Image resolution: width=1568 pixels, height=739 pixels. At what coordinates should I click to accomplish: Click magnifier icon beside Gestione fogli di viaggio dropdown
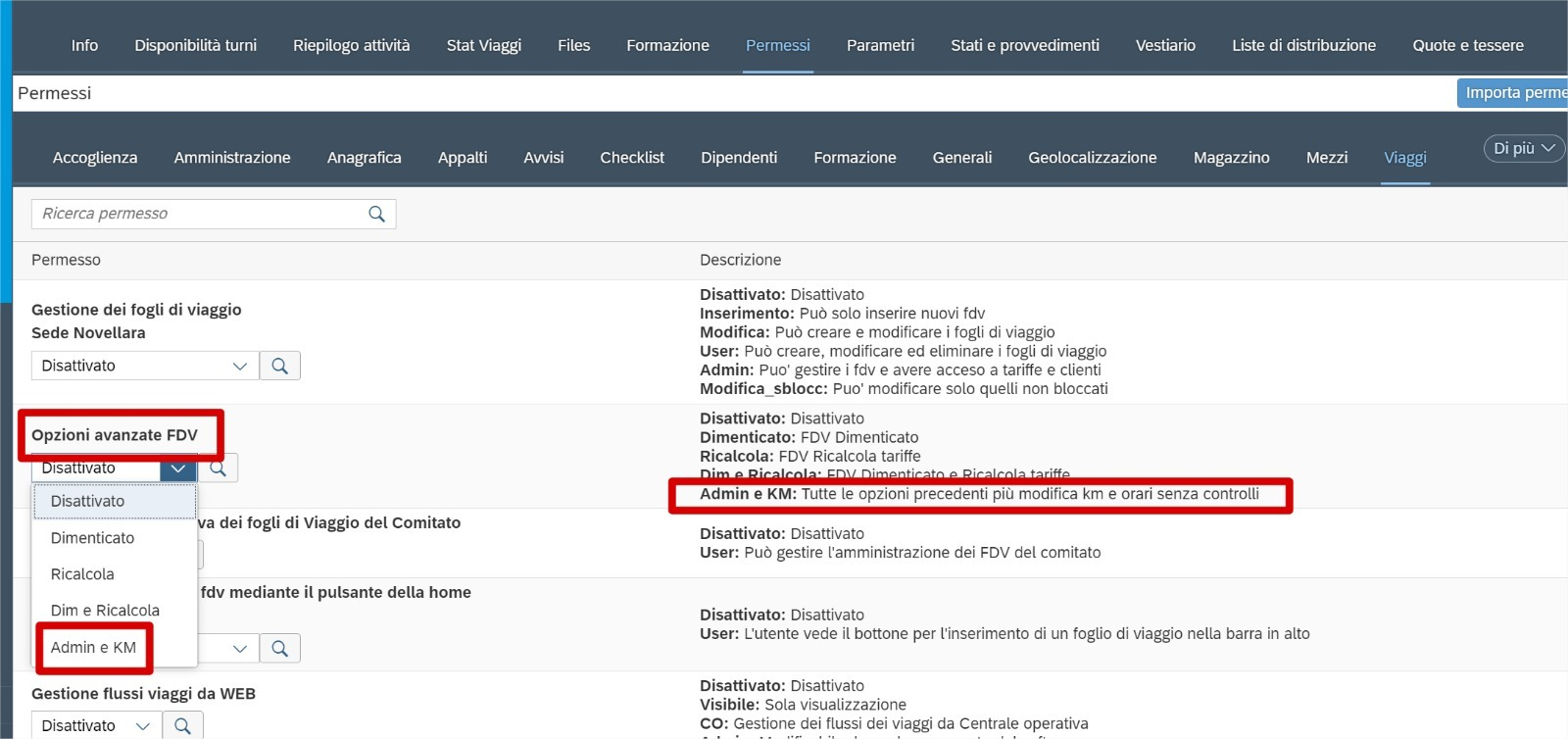(x=279, y=366)
